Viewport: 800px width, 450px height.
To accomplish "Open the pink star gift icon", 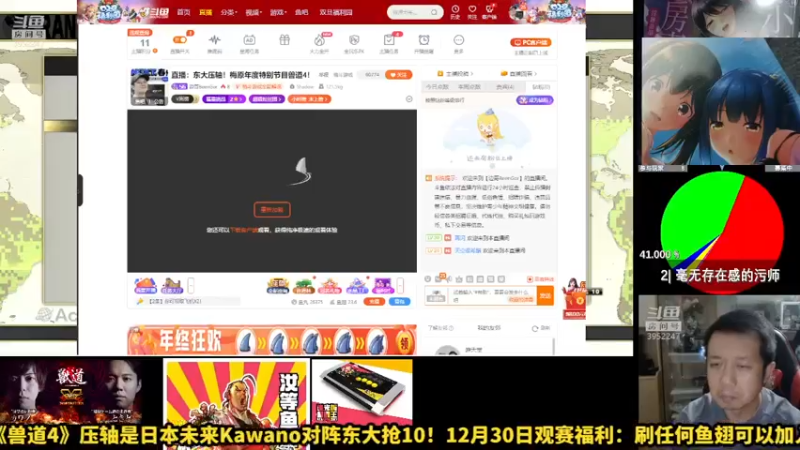I will click(330, 286).
